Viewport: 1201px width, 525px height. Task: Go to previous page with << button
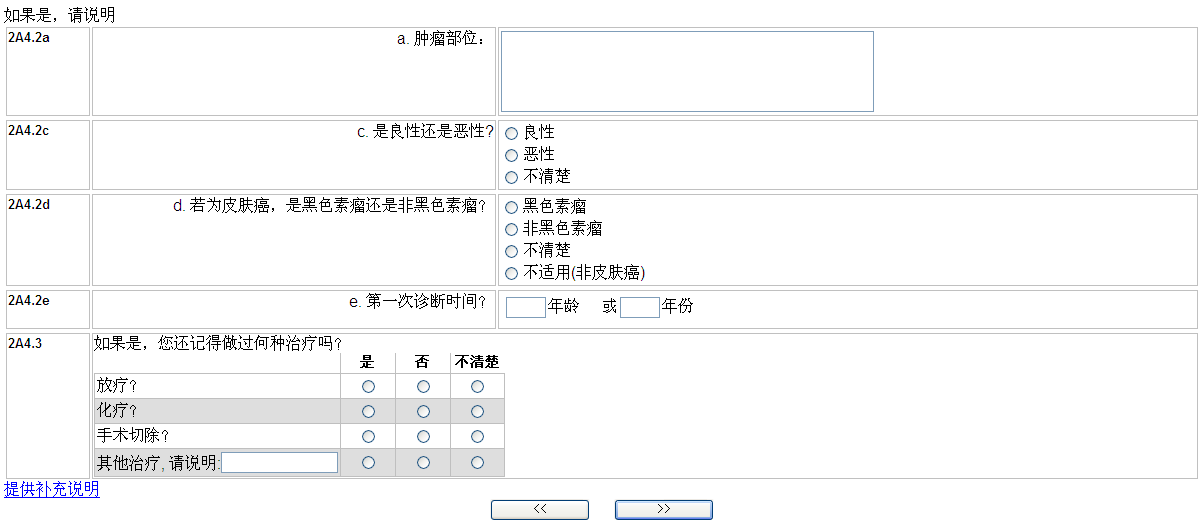point(540,510)
